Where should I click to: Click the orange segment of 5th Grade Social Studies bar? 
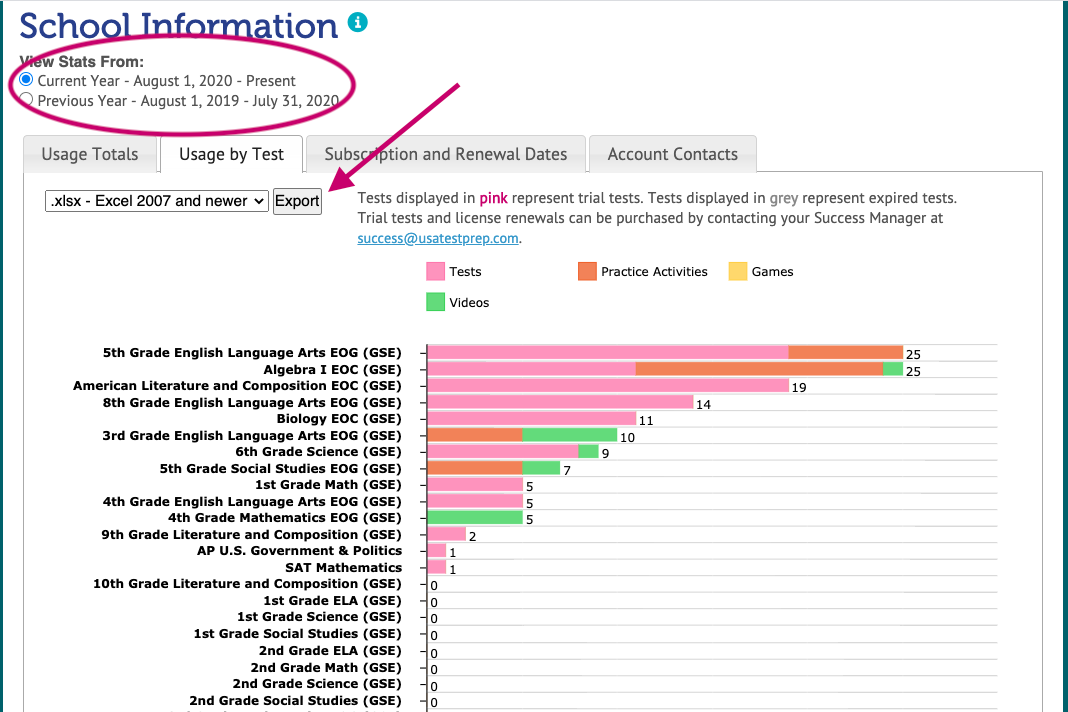click(x=475, y=468)
